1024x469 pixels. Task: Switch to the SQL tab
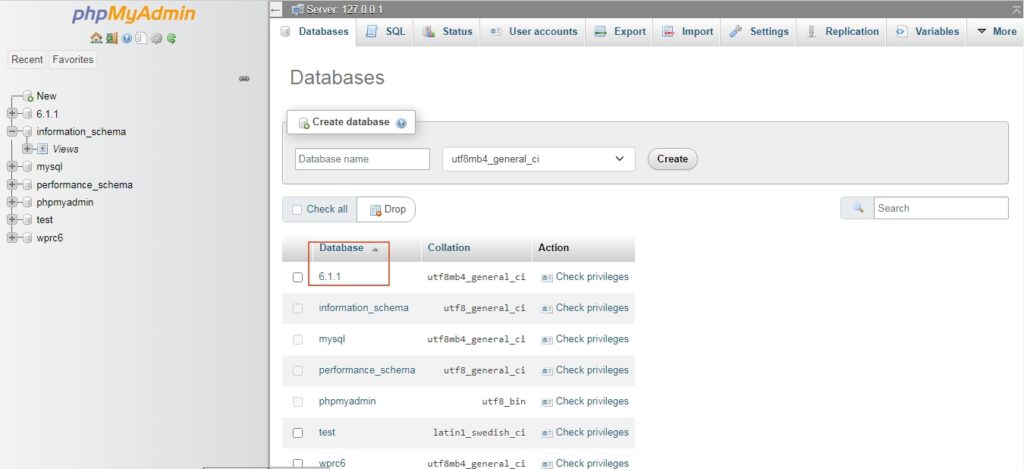pos(385,31)
